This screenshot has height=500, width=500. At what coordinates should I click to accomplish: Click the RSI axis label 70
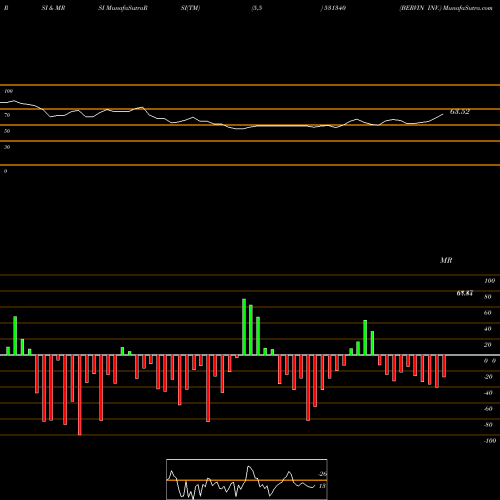click(x=7, y=115)
